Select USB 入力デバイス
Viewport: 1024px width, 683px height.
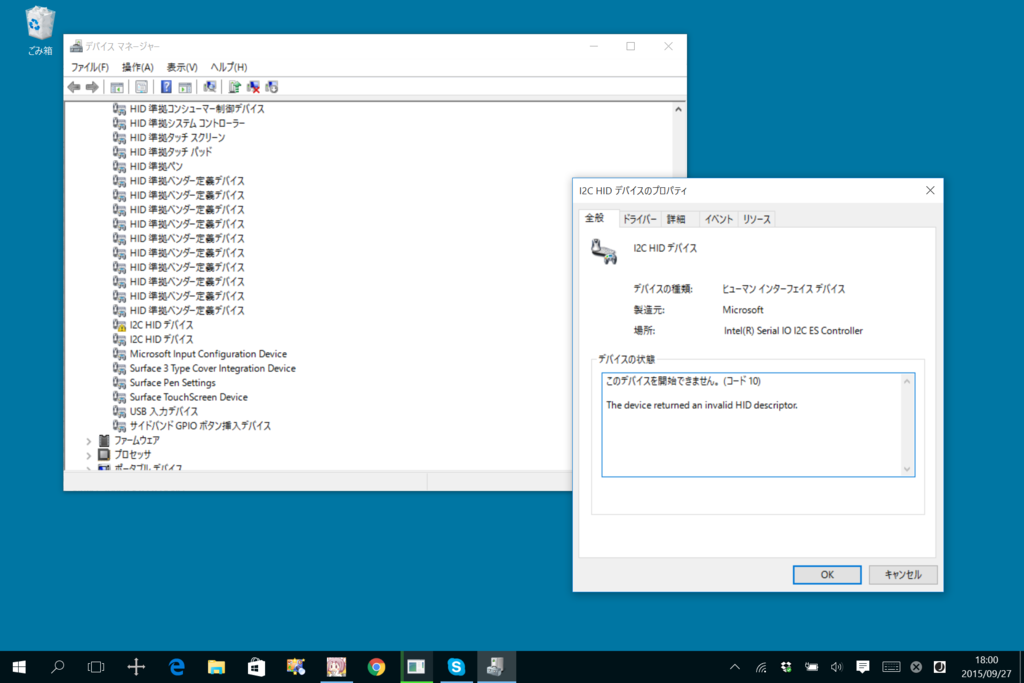[x=163, y=411]
